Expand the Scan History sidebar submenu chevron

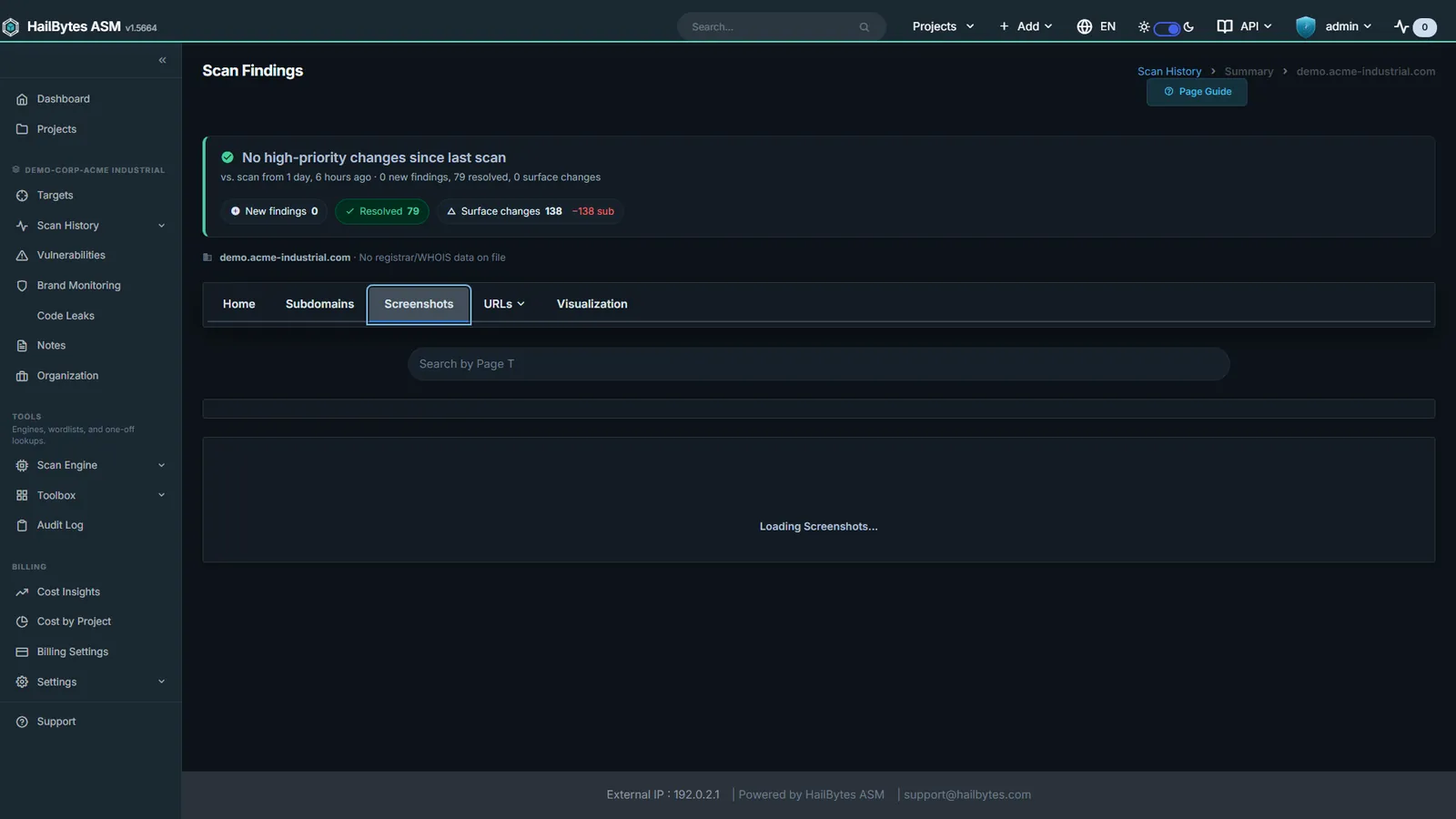[161, 226]
